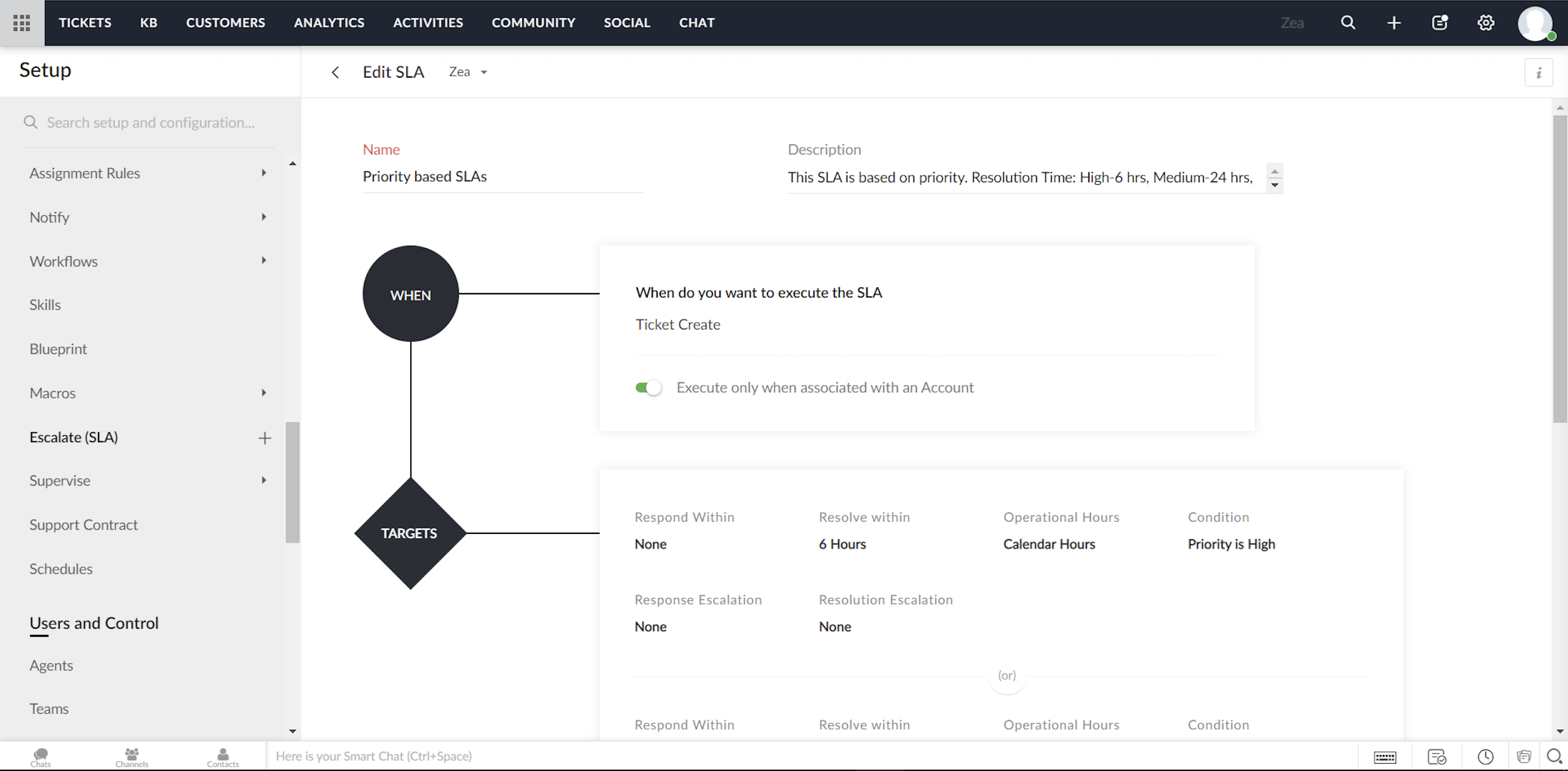Expand the Workflows submenu arrow
Image resolution: width=1568 pixels, height=771 pixels.
[x=264, y=260]
